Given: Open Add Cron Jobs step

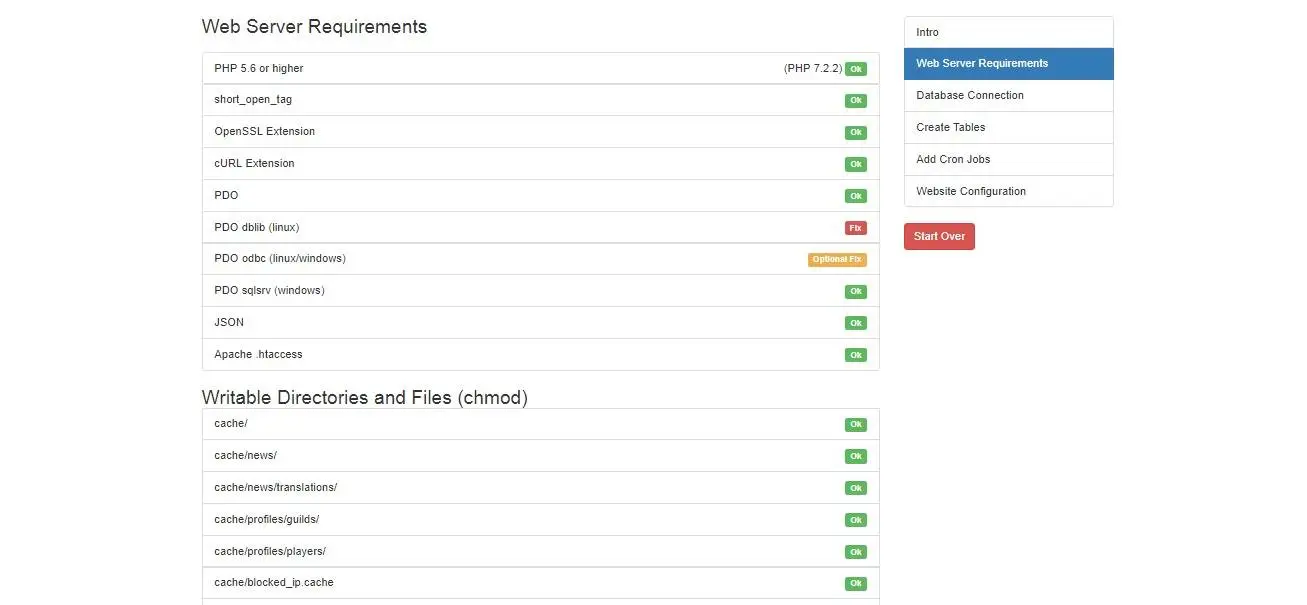Looking at the screenshot, I should click(x=1008, y=159).
